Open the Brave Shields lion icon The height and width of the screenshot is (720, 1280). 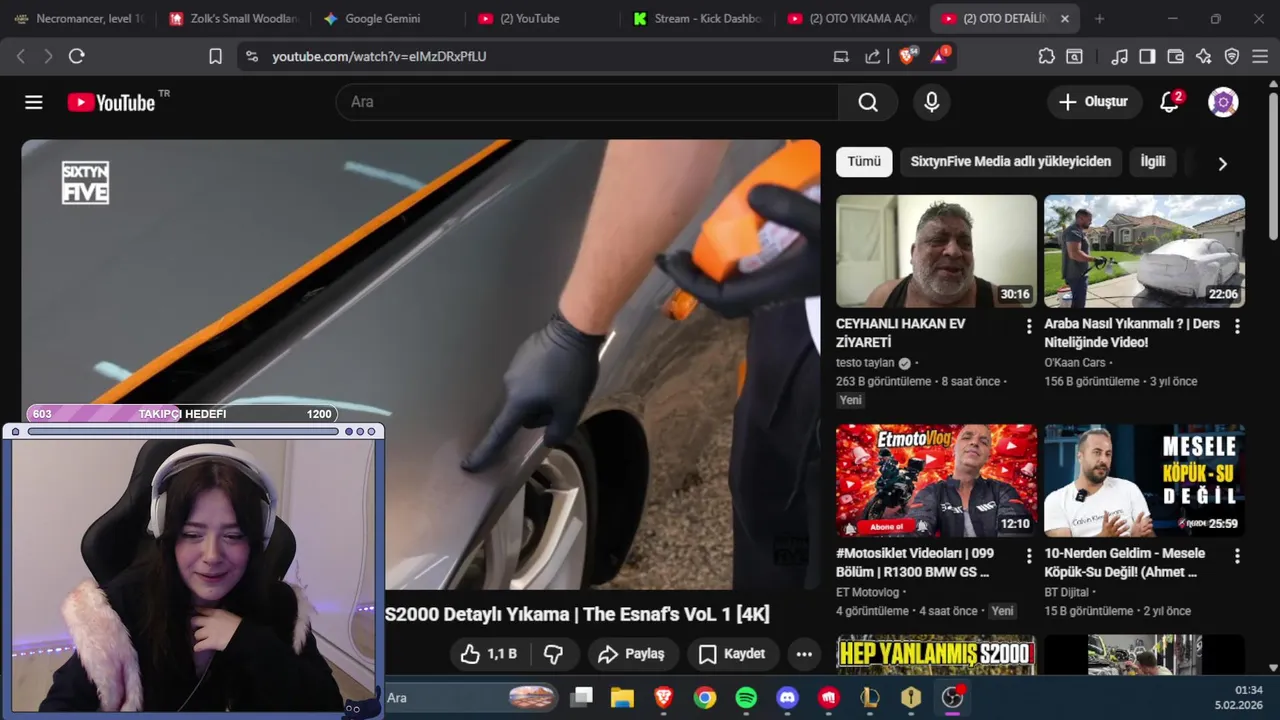tap(908, 56)
